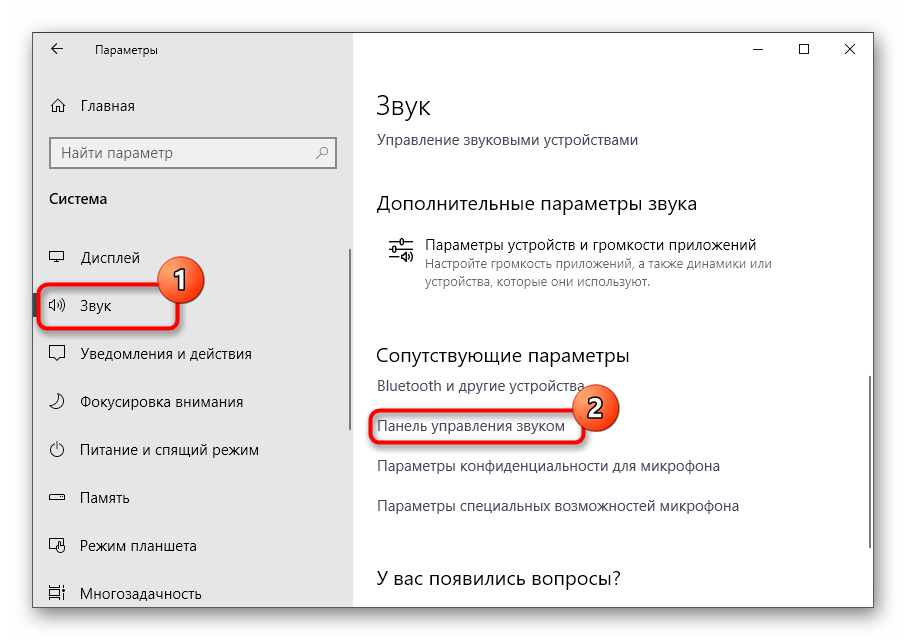Click the У вас появились вопросы? heading

pyautogui.click(x=499, y=578)
